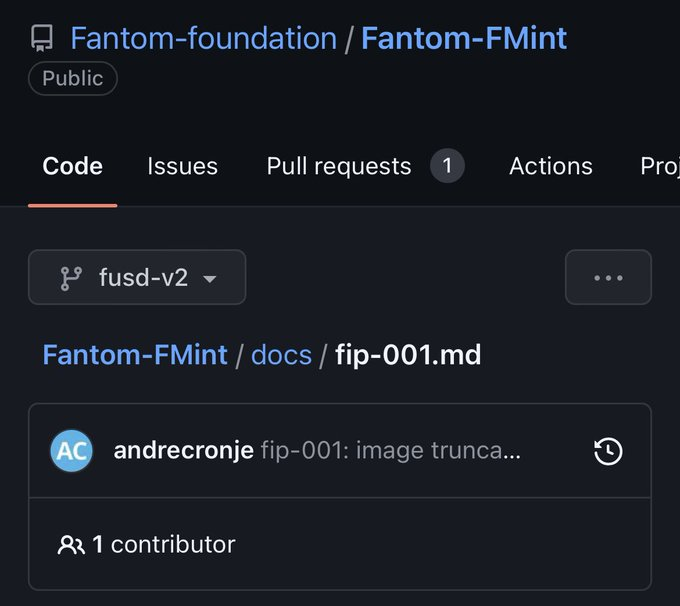The image size is (680, 606).
Task: Open the fip-001 image truncated commit message
Action: [390, 451]
